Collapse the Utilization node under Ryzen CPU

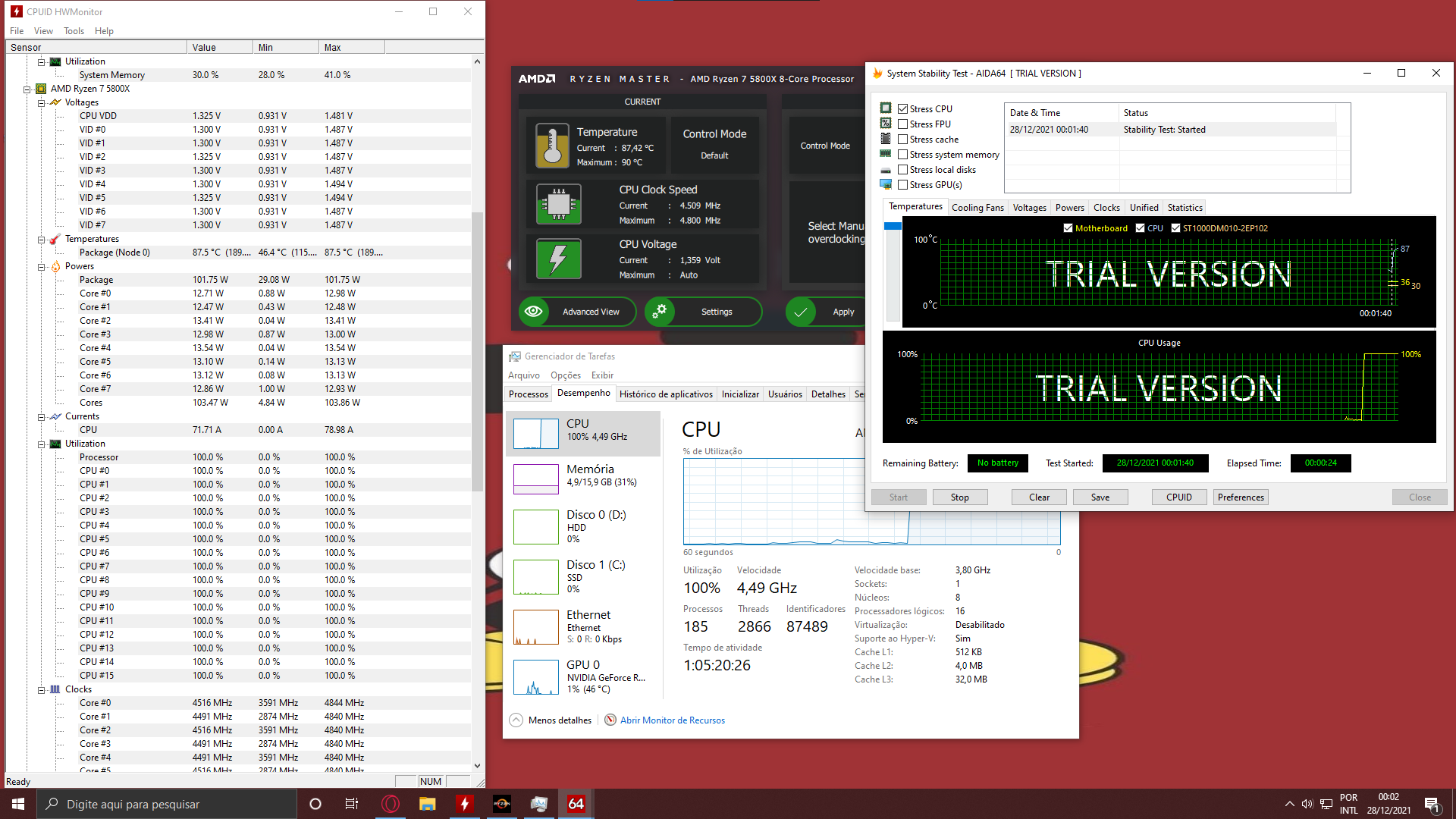point(41,444)
